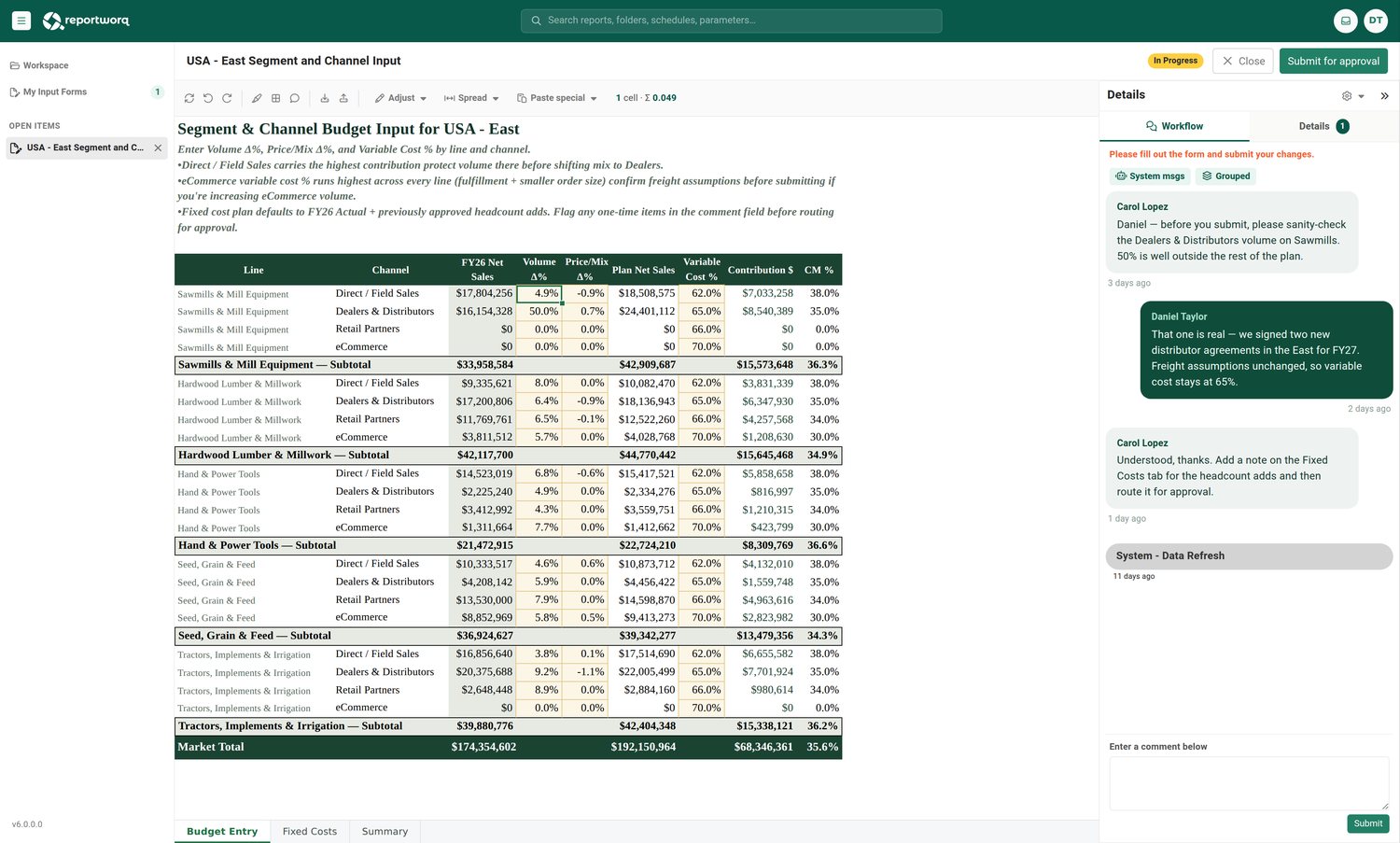Image resolution: width=1400 pixels, height=843 pixels.
Task: Open the Spread dropdown
Action: click(x=471, y=98)
